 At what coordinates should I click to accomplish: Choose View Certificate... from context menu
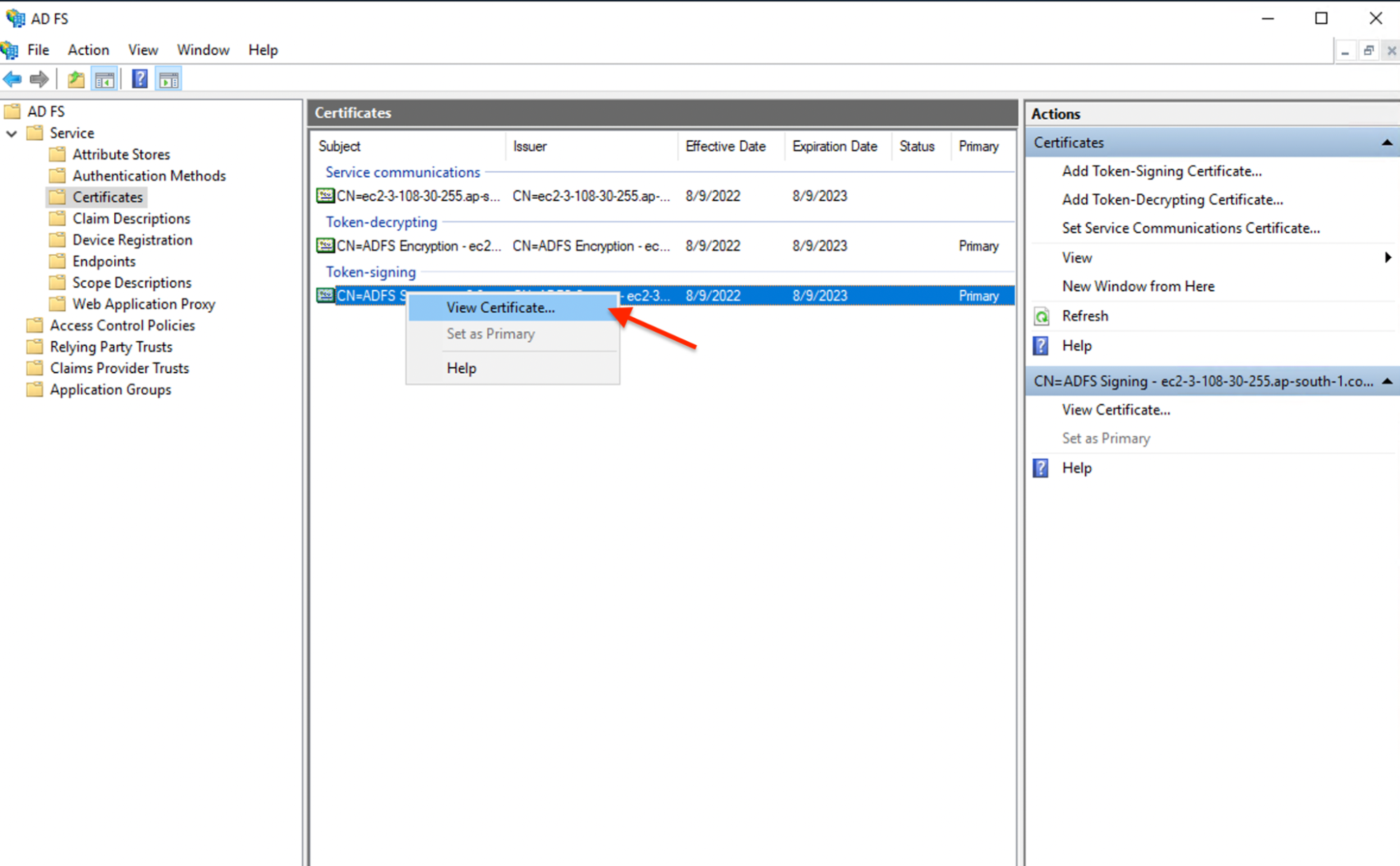tap(500, 308)
